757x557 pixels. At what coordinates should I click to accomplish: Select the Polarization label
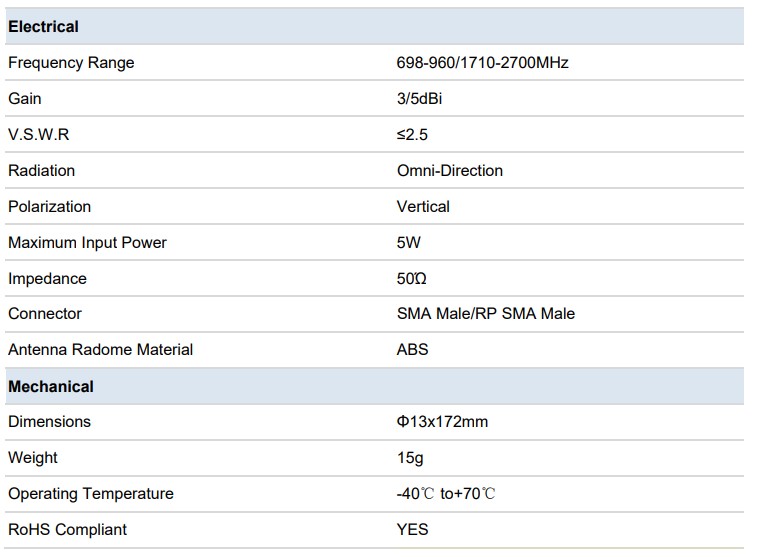[x=49, y=207]
